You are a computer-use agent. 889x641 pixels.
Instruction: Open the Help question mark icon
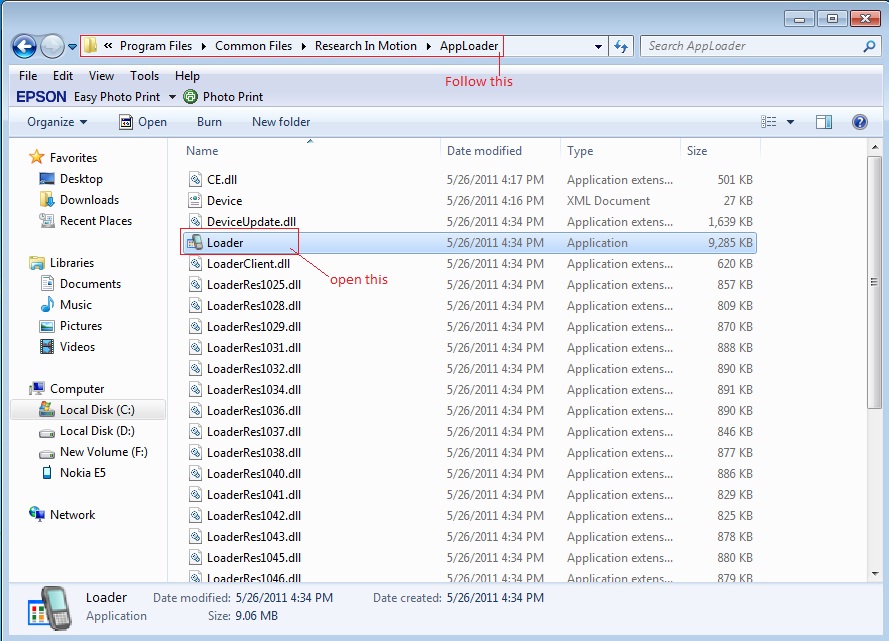[x=860, y=122]
